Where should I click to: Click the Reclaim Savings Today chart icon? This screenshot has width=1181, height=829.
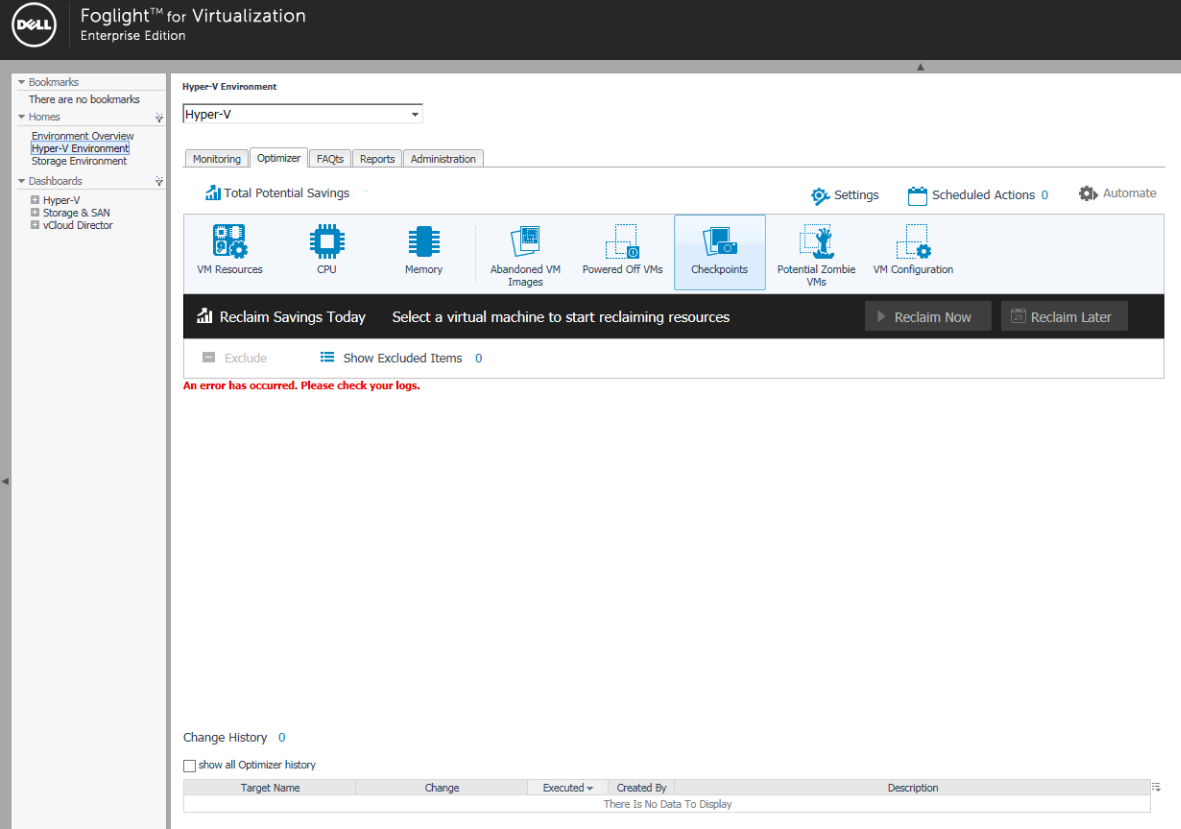204,316
